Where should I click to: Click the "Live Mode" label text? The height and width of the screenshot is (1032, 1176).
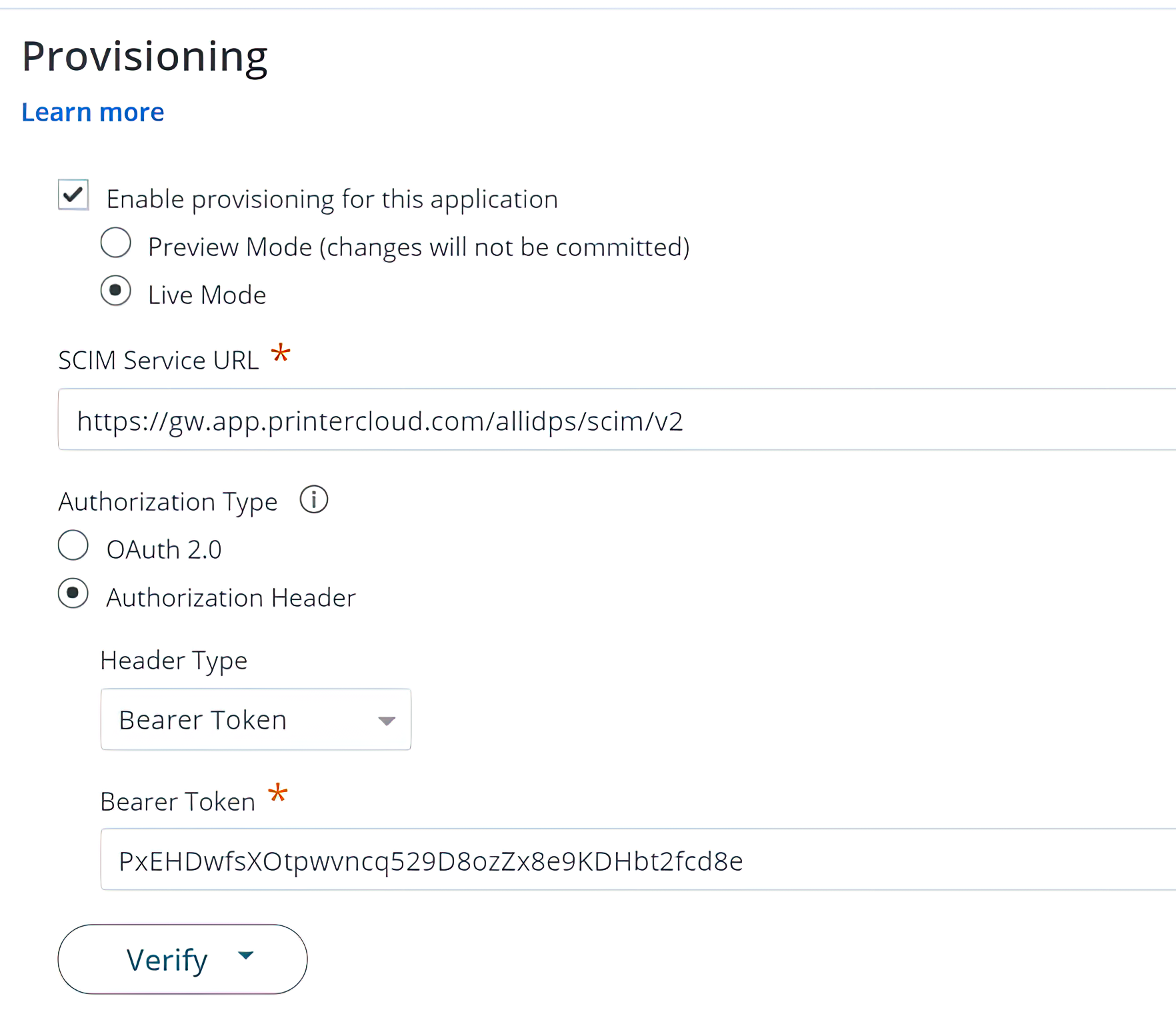coord(207,295)
